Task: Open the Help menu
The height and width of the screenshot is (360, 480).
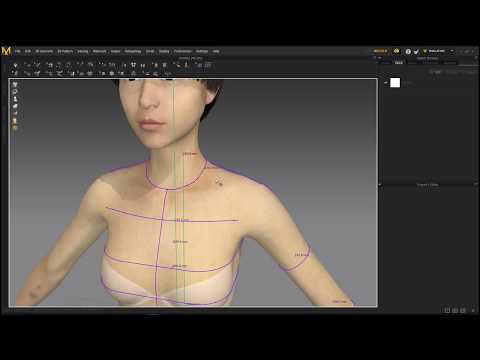Action: 216,51
